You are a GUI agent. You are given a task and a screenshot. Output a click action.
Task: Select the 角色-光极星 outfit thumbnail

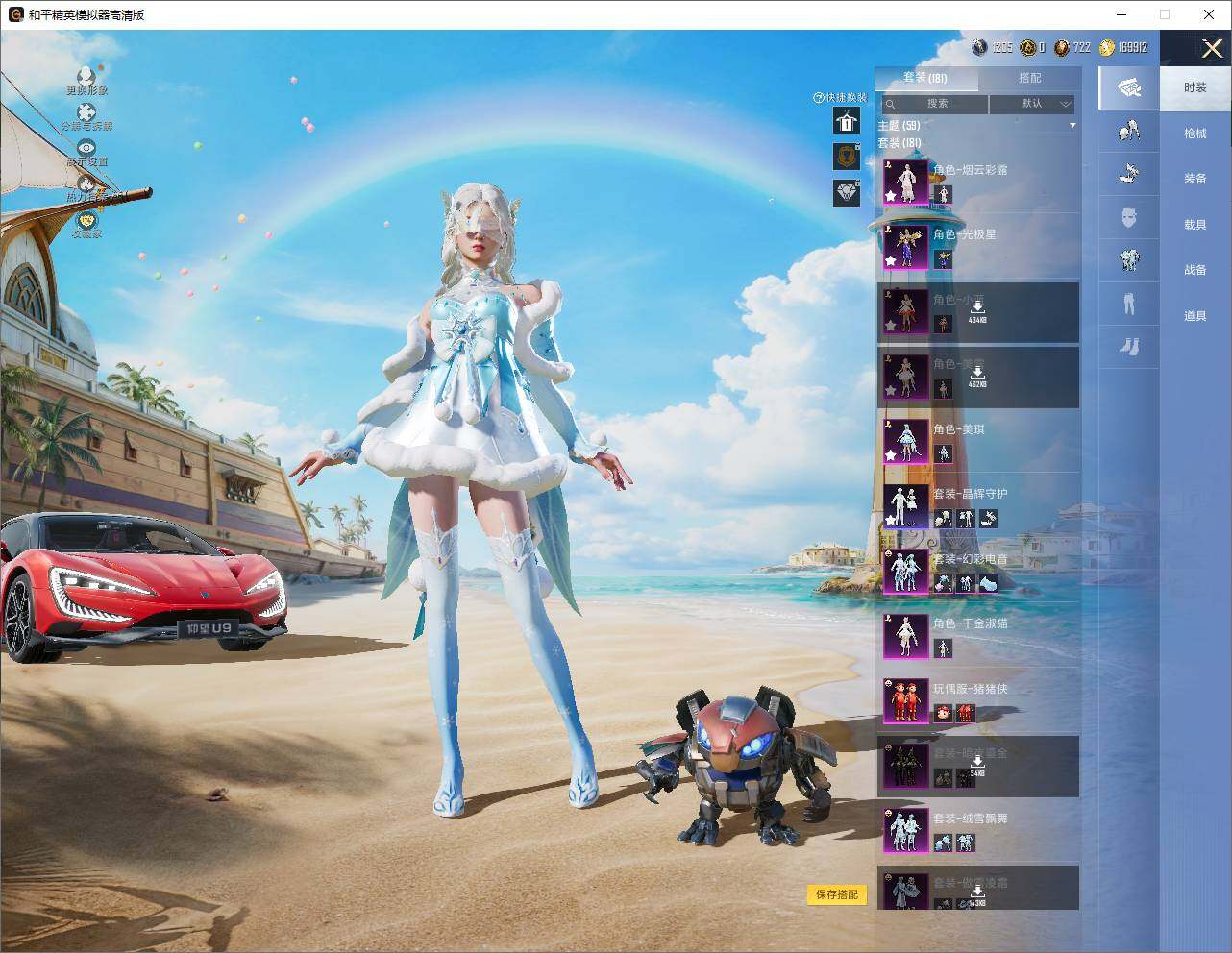906,247
